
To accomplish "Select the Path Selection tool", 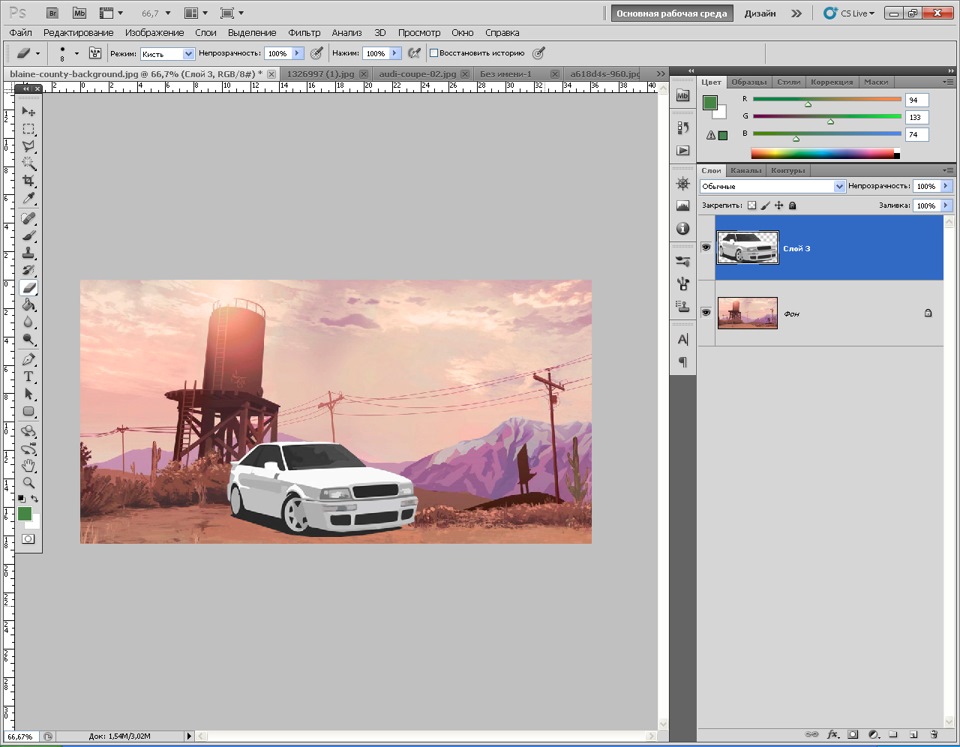I will 28,394.
